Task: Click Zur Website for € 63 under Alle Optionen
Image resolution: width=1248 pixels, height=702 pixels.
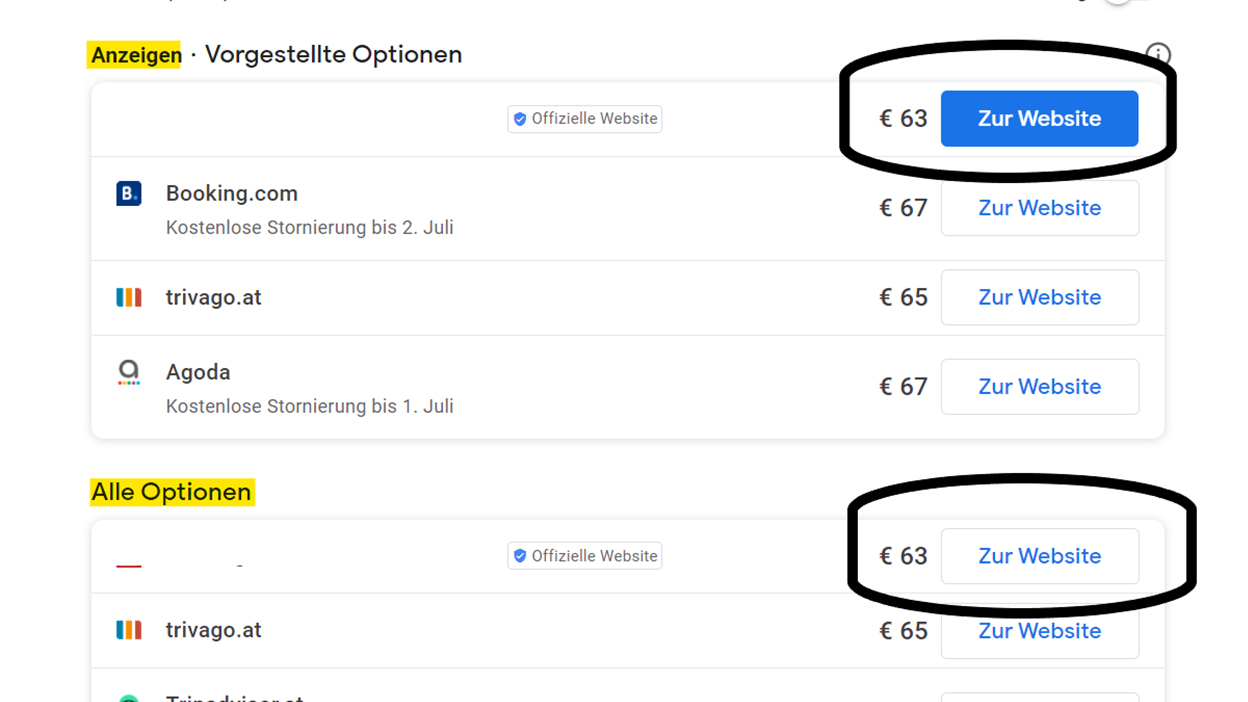Action: (1039, 556)
